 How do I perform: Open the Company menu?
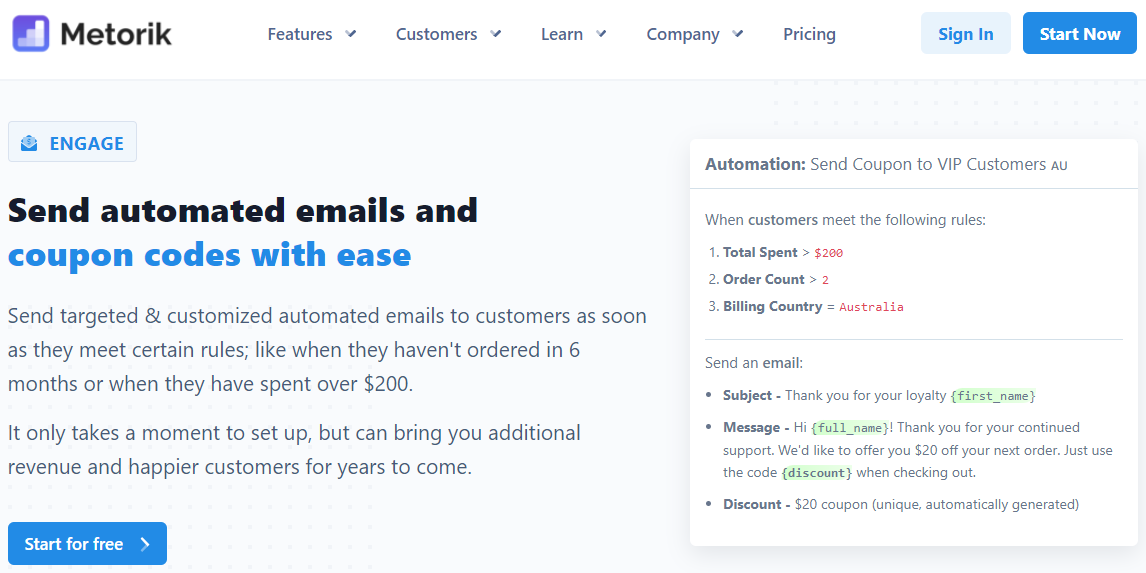click(695, 34)
